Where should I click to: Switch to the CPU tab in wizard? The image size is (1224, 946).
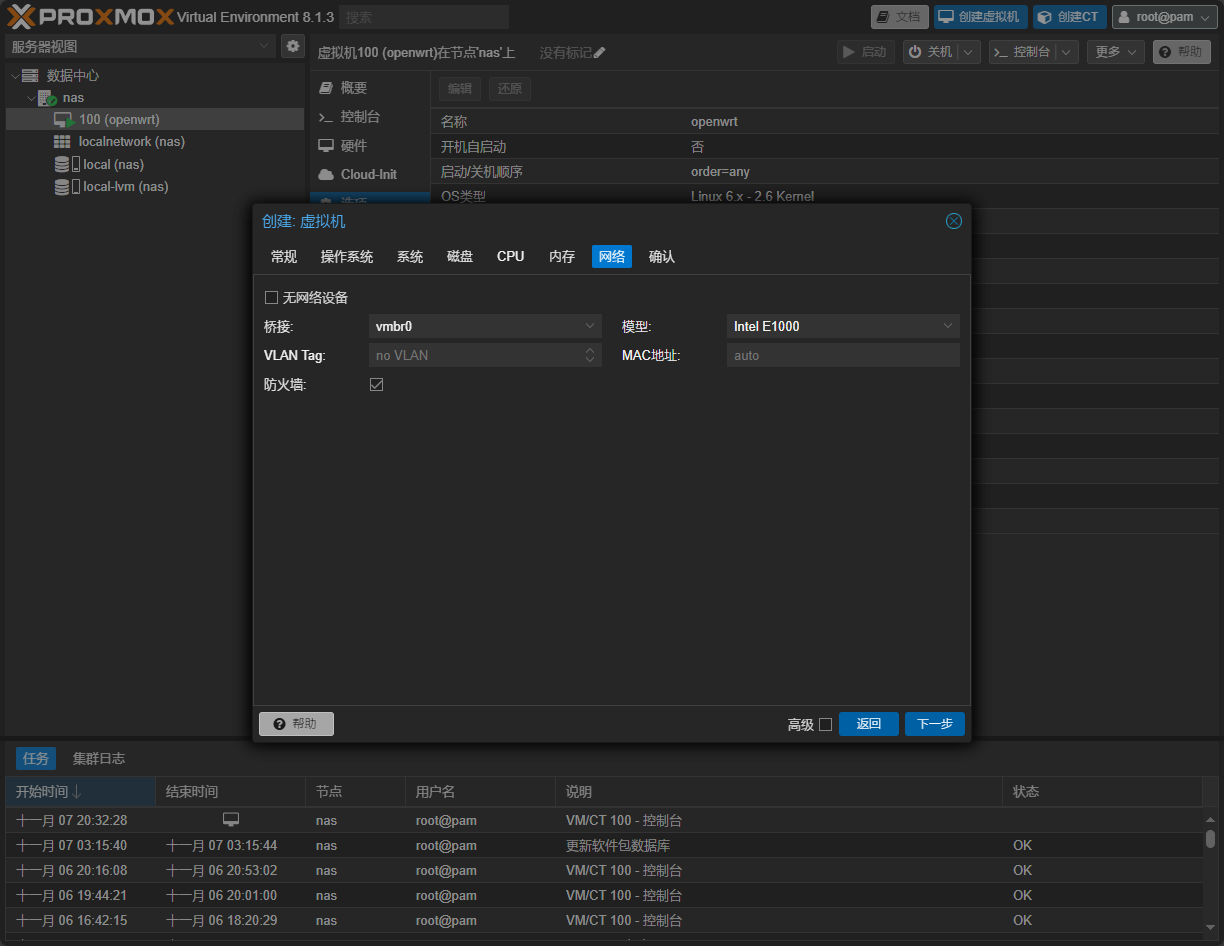coord(510,257)
